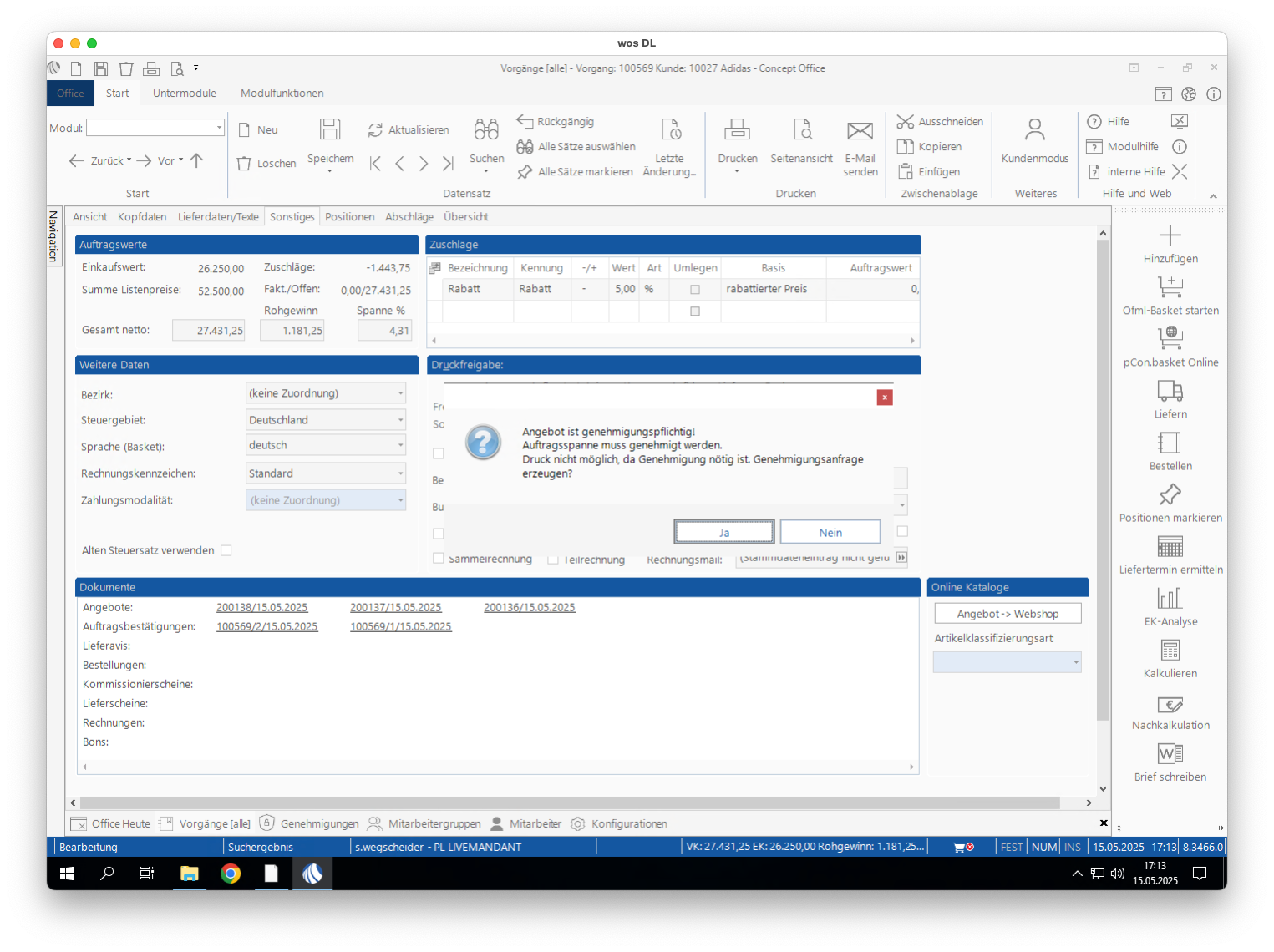Start Ofml-Basket from sidebar
This screenshot has width=1274, height=952.
pyautogui.click(x=1170, y=287)
